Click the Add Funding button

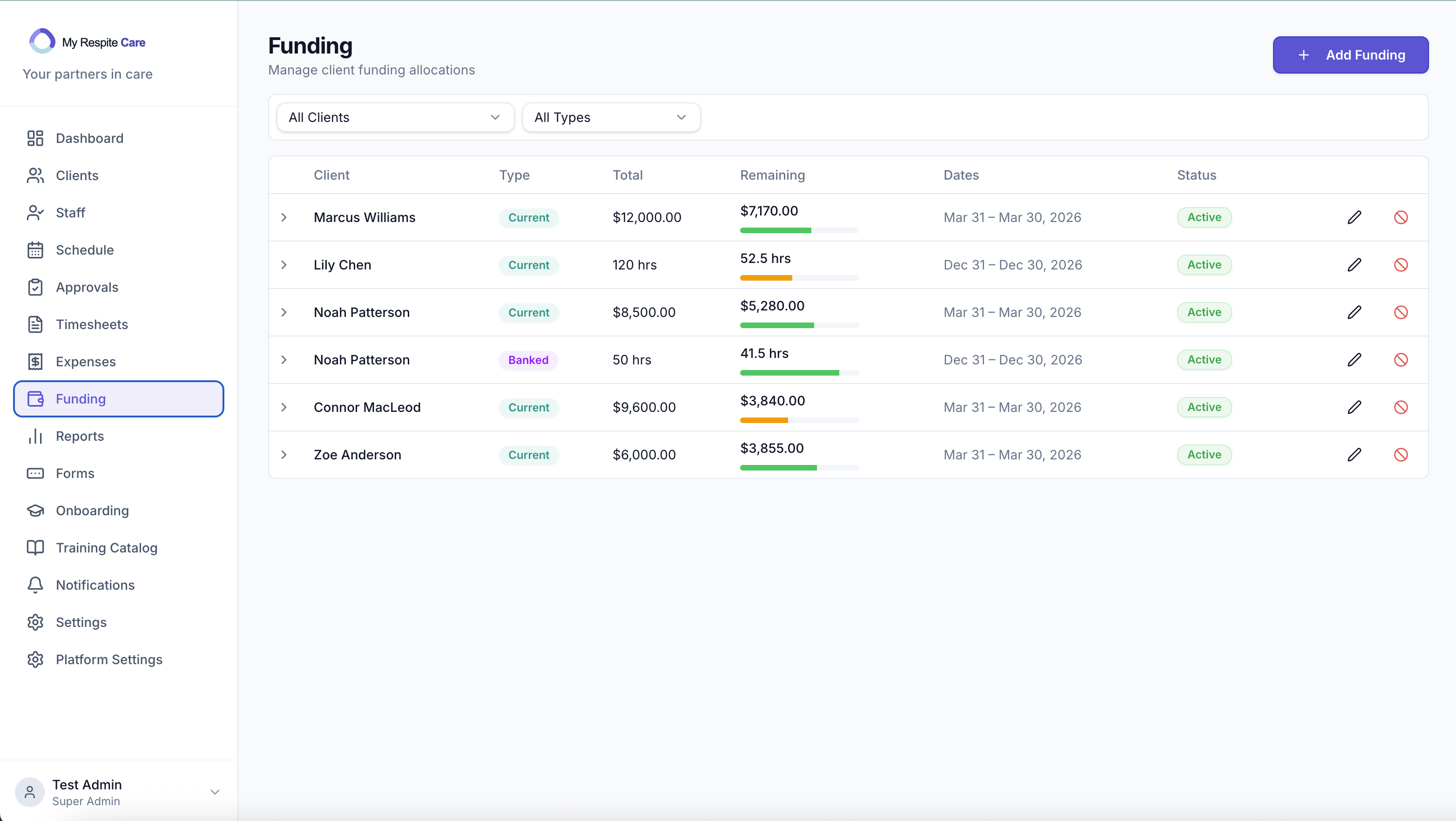[1350, 55]
